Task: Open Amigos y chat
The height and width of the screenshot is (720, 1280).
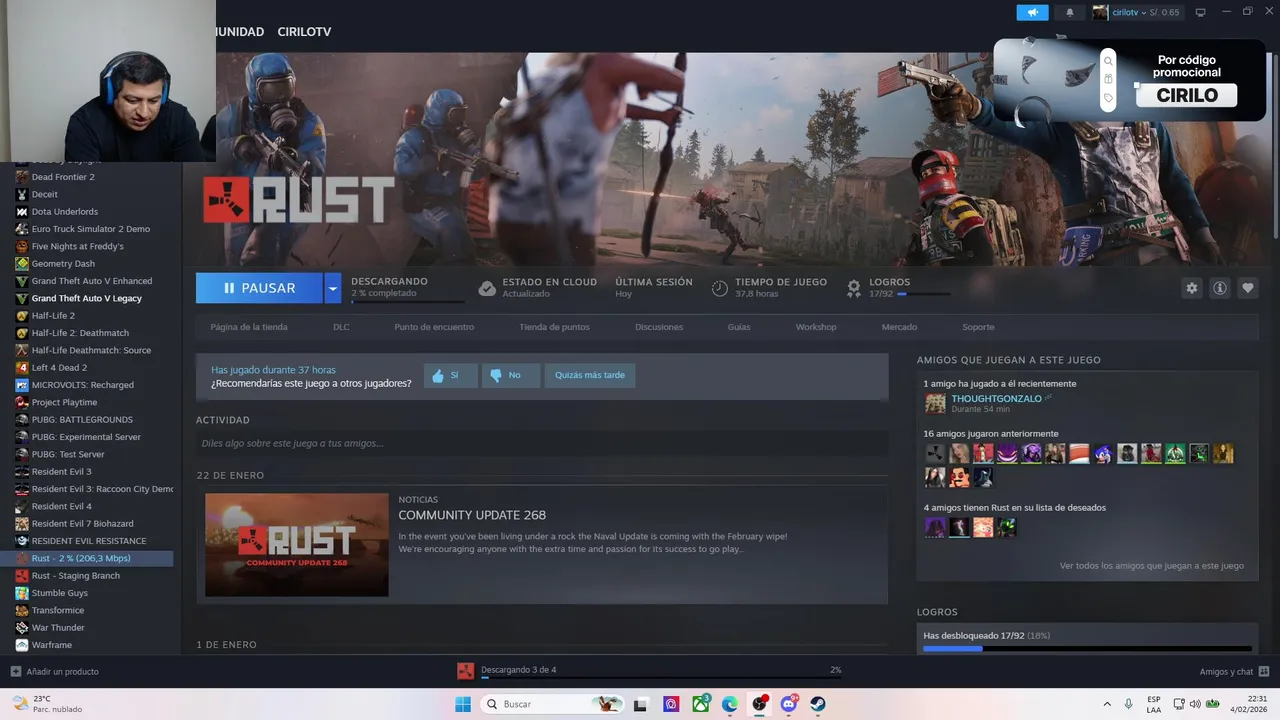Action: (1234, 672)
